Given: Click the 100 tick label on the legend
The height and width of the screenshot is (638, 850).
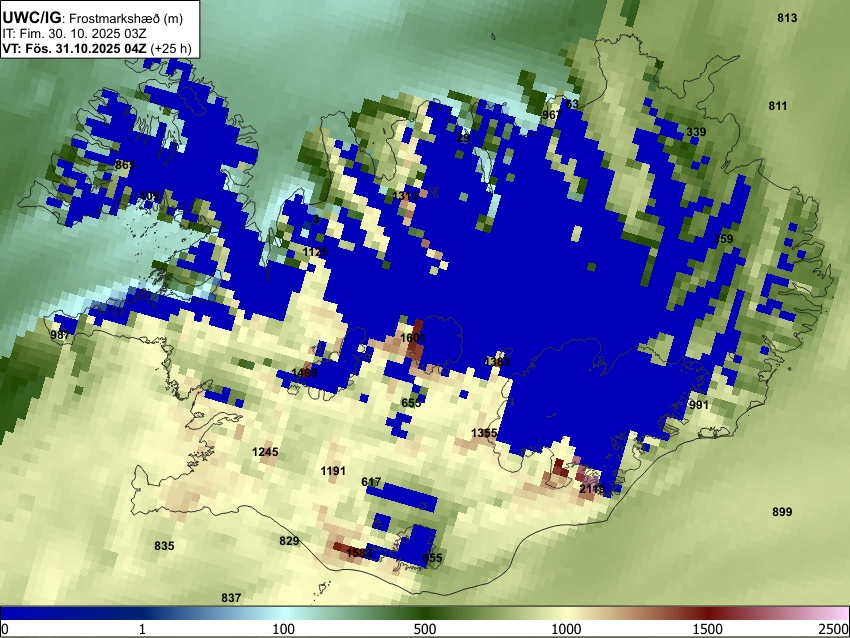Looking at the screenshot, I should point(283,629).
